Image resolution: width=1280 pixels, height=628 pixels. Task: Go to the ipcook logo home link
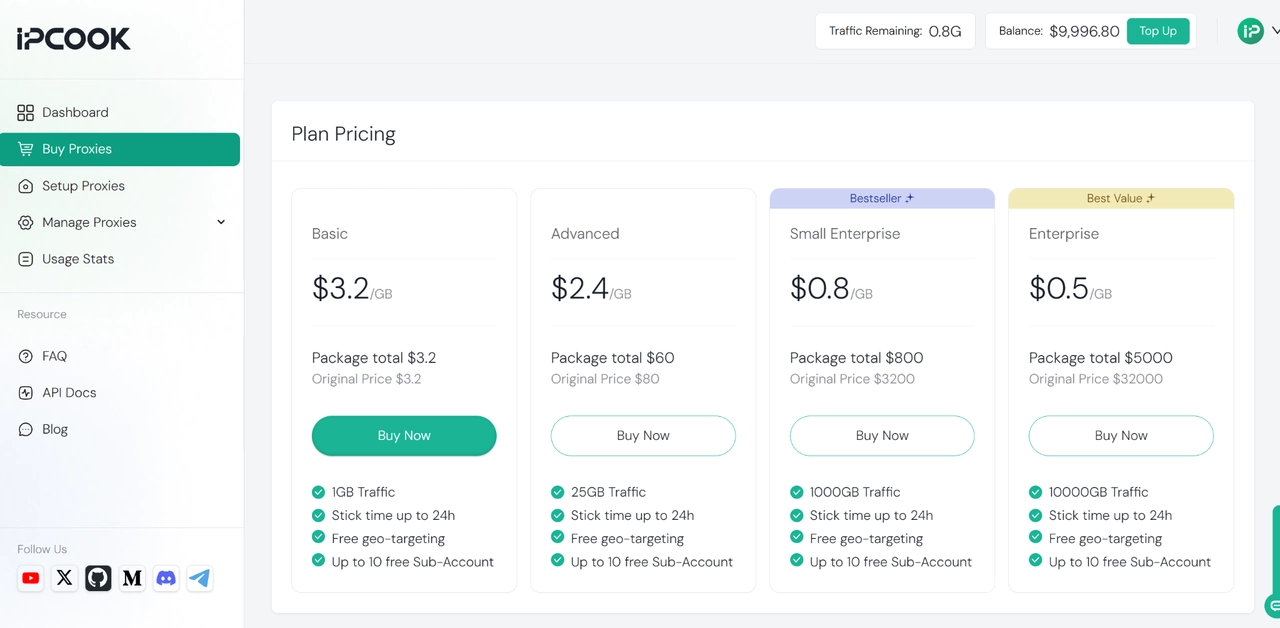(71, 38)
